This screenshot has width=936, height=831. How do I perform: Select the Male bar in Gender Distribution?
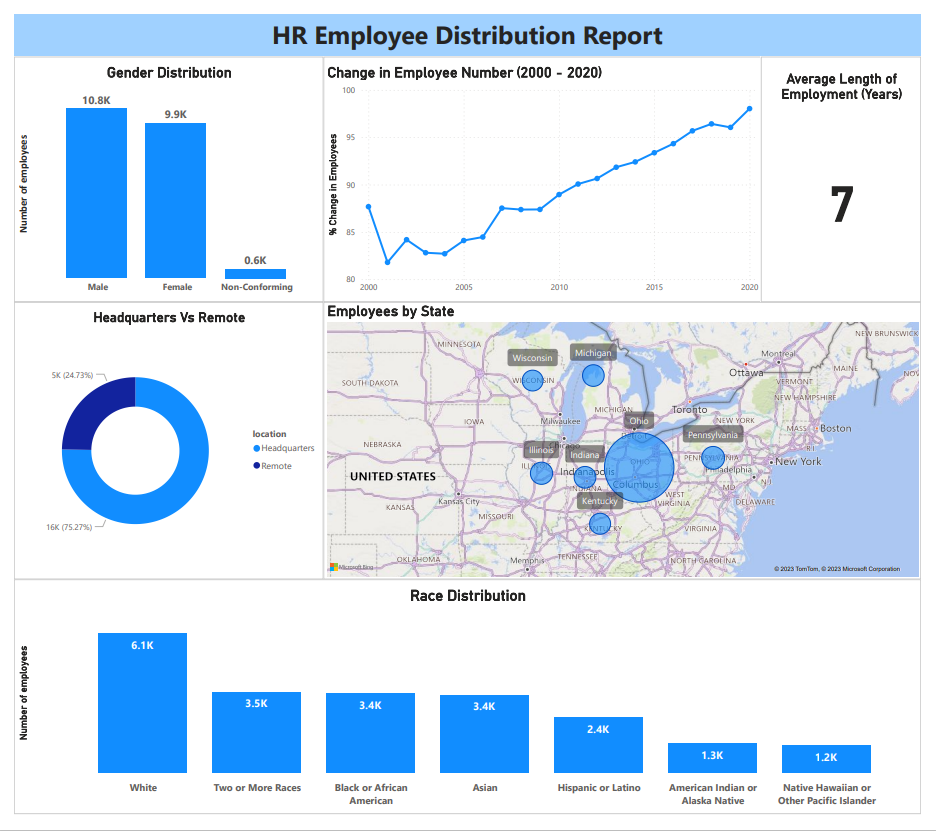[x=96, y=195]
